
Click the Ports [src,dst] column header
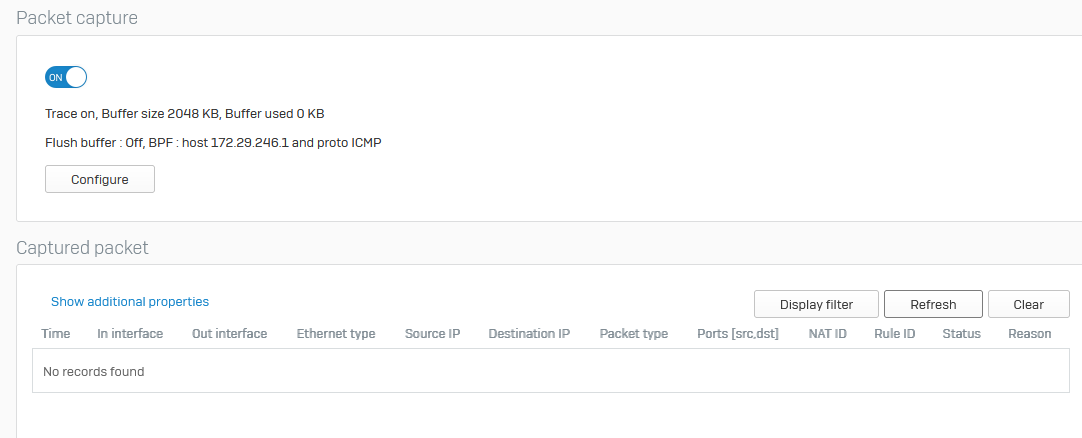pos(738,334)
